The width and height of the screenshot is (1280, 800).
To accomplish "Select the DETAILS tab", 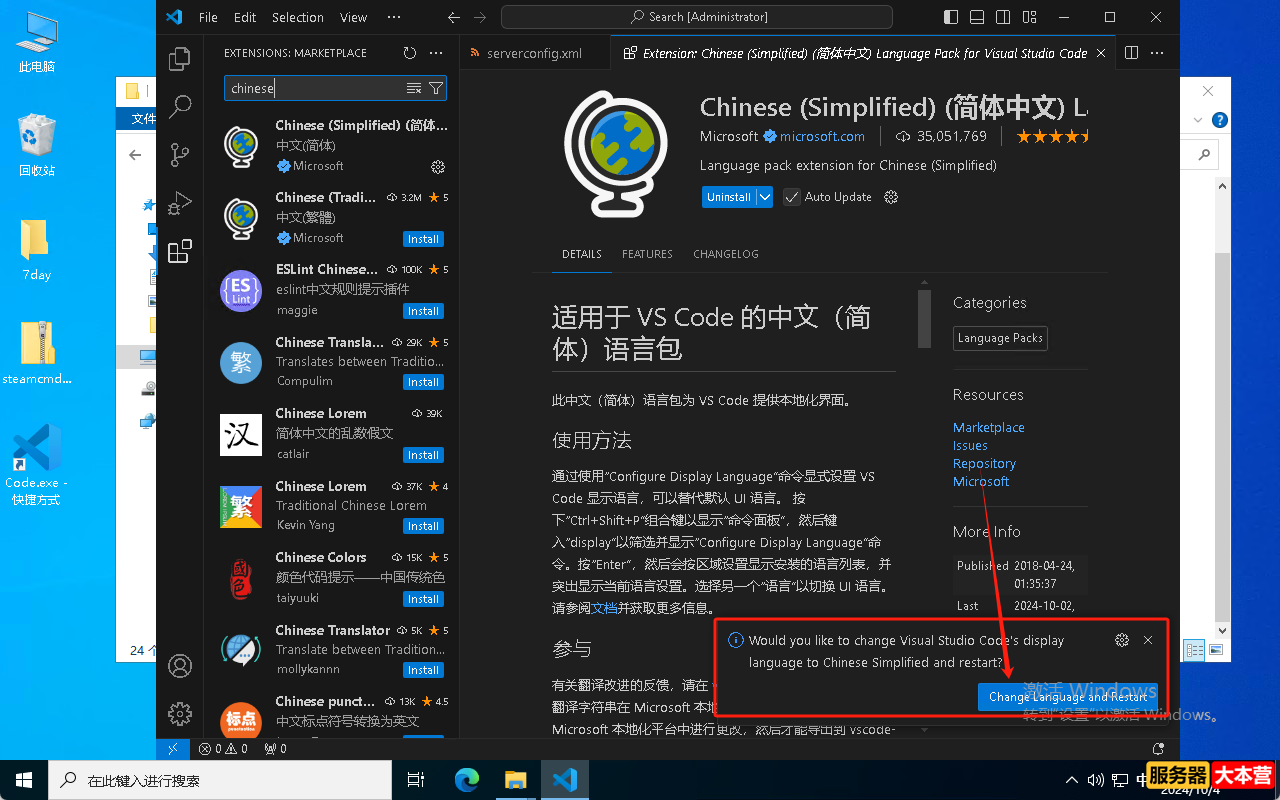I will (x=582, y=254).
